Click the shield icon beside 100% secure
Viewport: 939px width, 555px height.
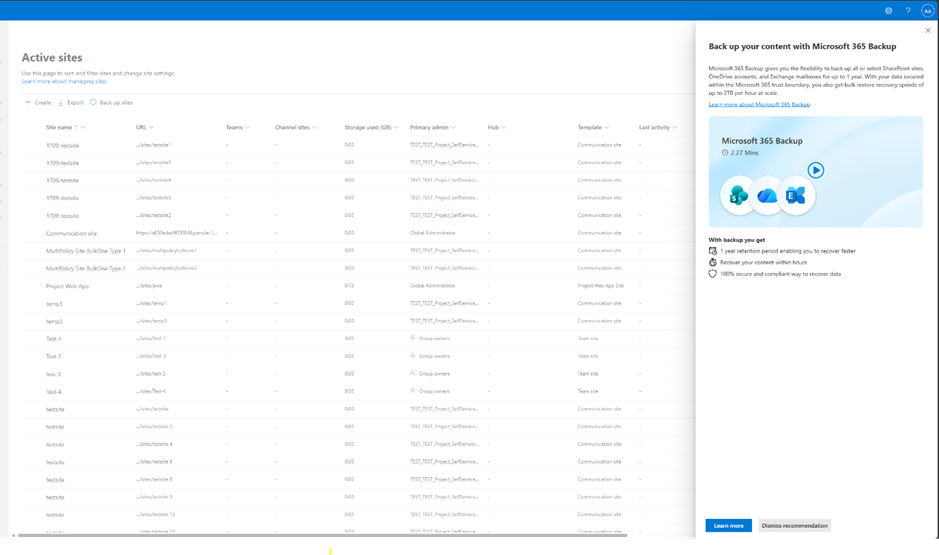(x=713, y=274)
